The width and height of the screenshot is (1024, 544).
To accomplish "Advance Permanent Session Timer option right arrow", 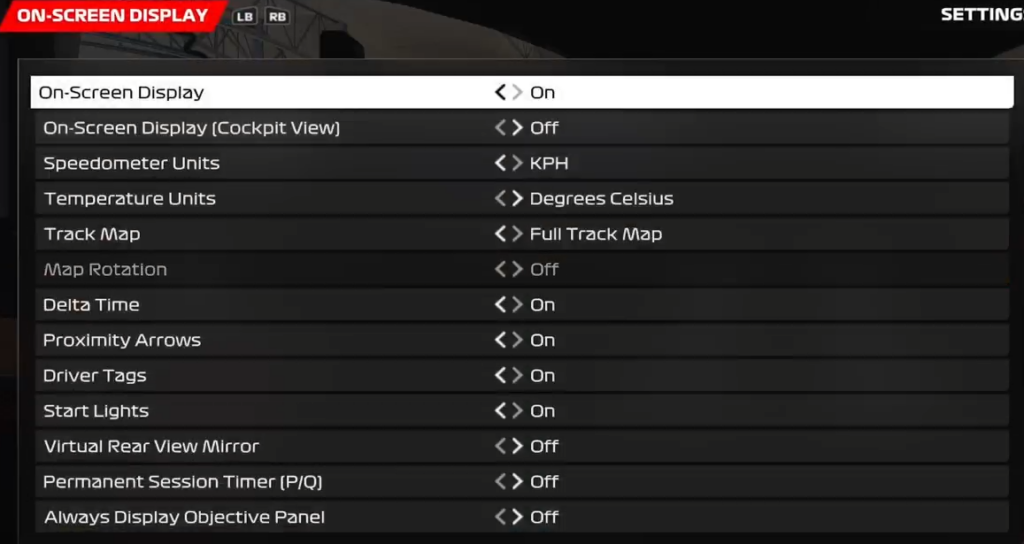I will (x=517, y=481).
